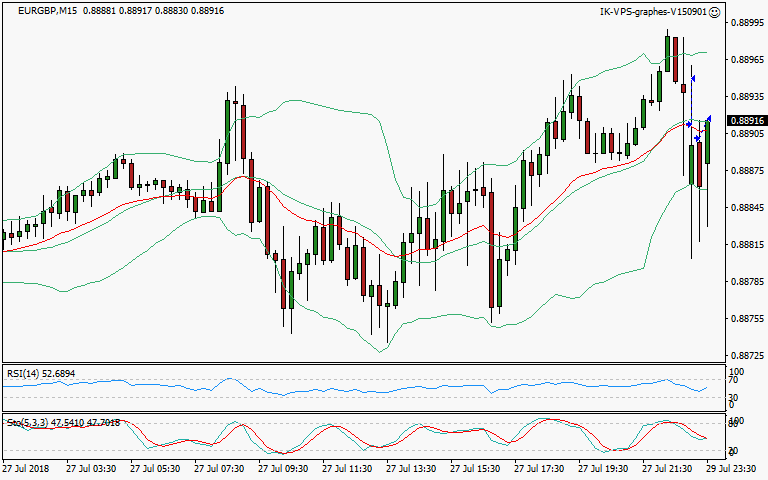Click the 27 Jul 17:30 time label
Viewport: 768px width, 480px height.
539,469
